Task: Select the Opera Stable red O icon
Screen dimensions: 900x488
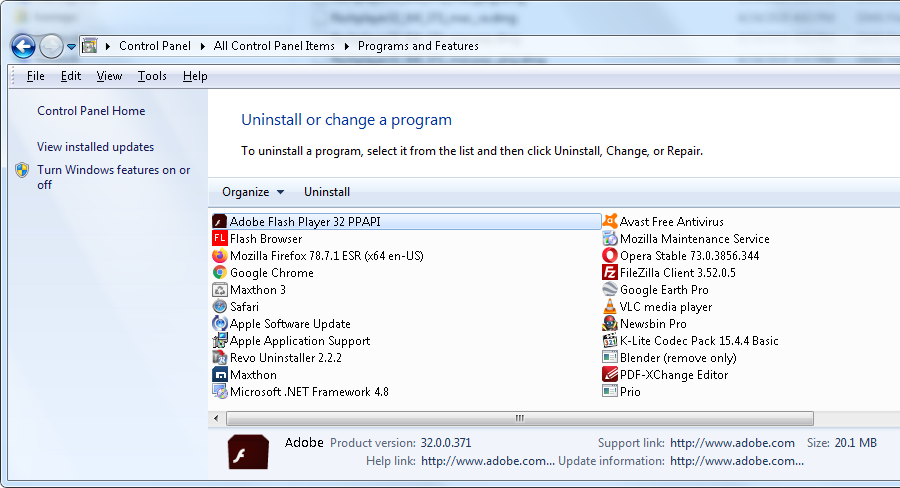Action: [610, 255]
